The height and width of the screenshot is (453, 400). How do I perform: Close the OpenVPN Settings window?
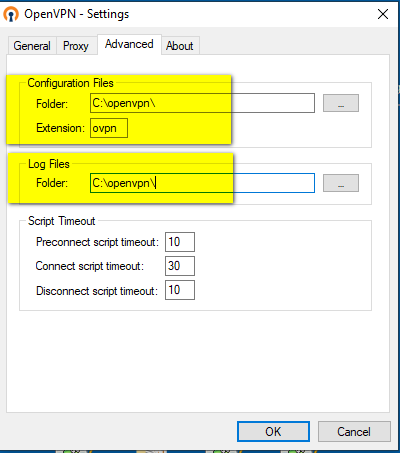point(383,14)
